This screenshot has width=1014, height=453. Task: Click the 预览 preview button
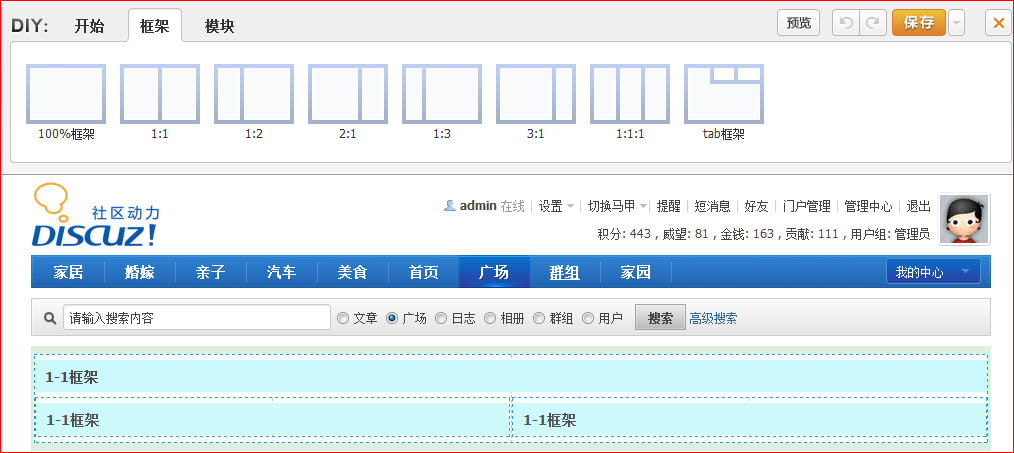coord(799,23)
